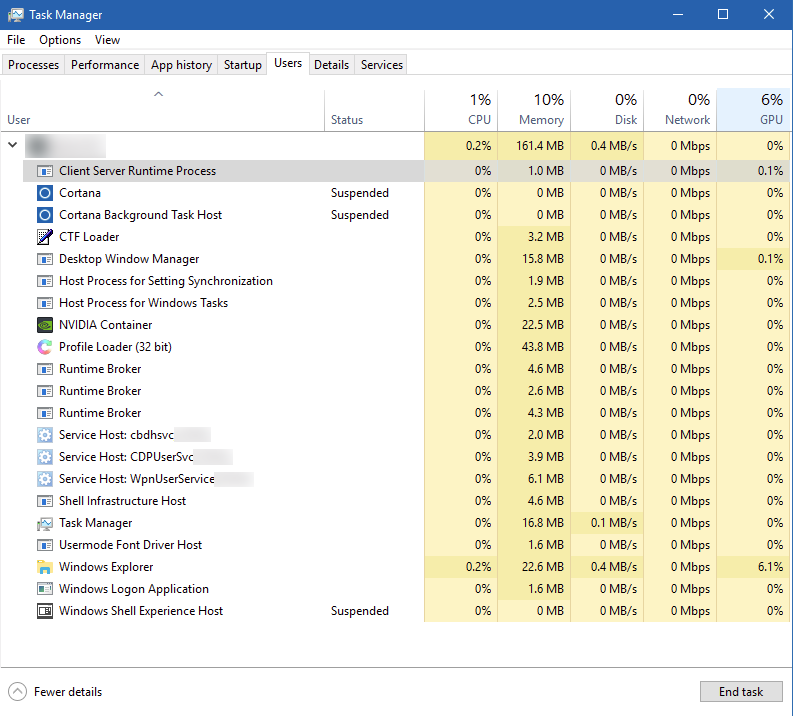Click the Host Process for Windows Tasks icon

[45, 303]
